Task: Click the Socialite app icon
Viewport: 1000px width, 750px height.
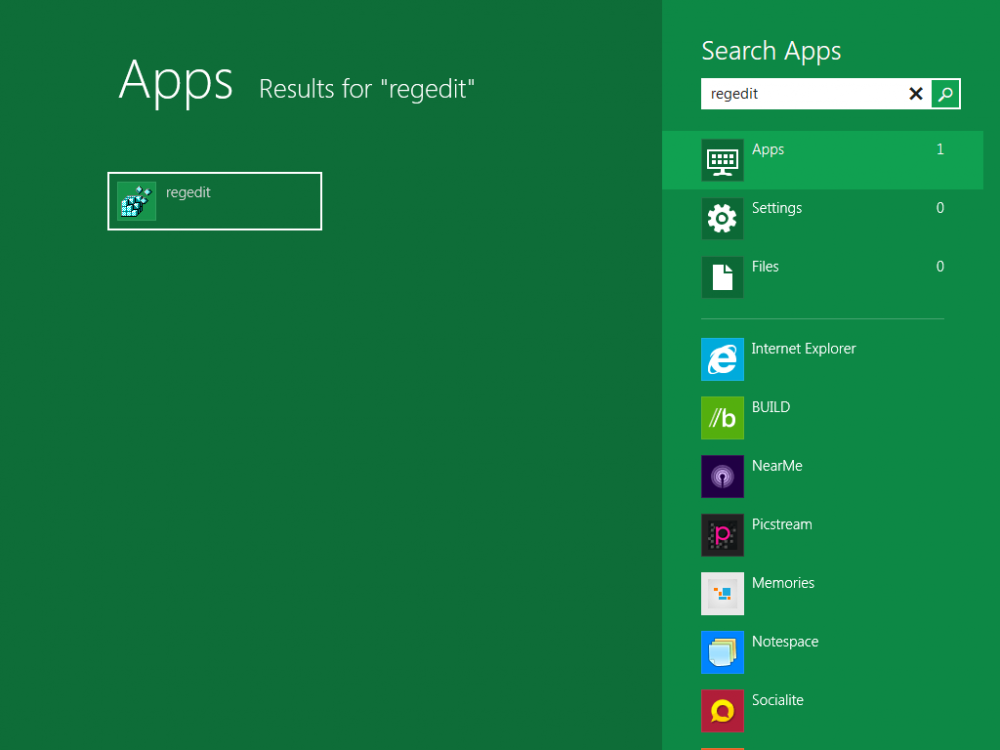Action: tap(723, 711)
